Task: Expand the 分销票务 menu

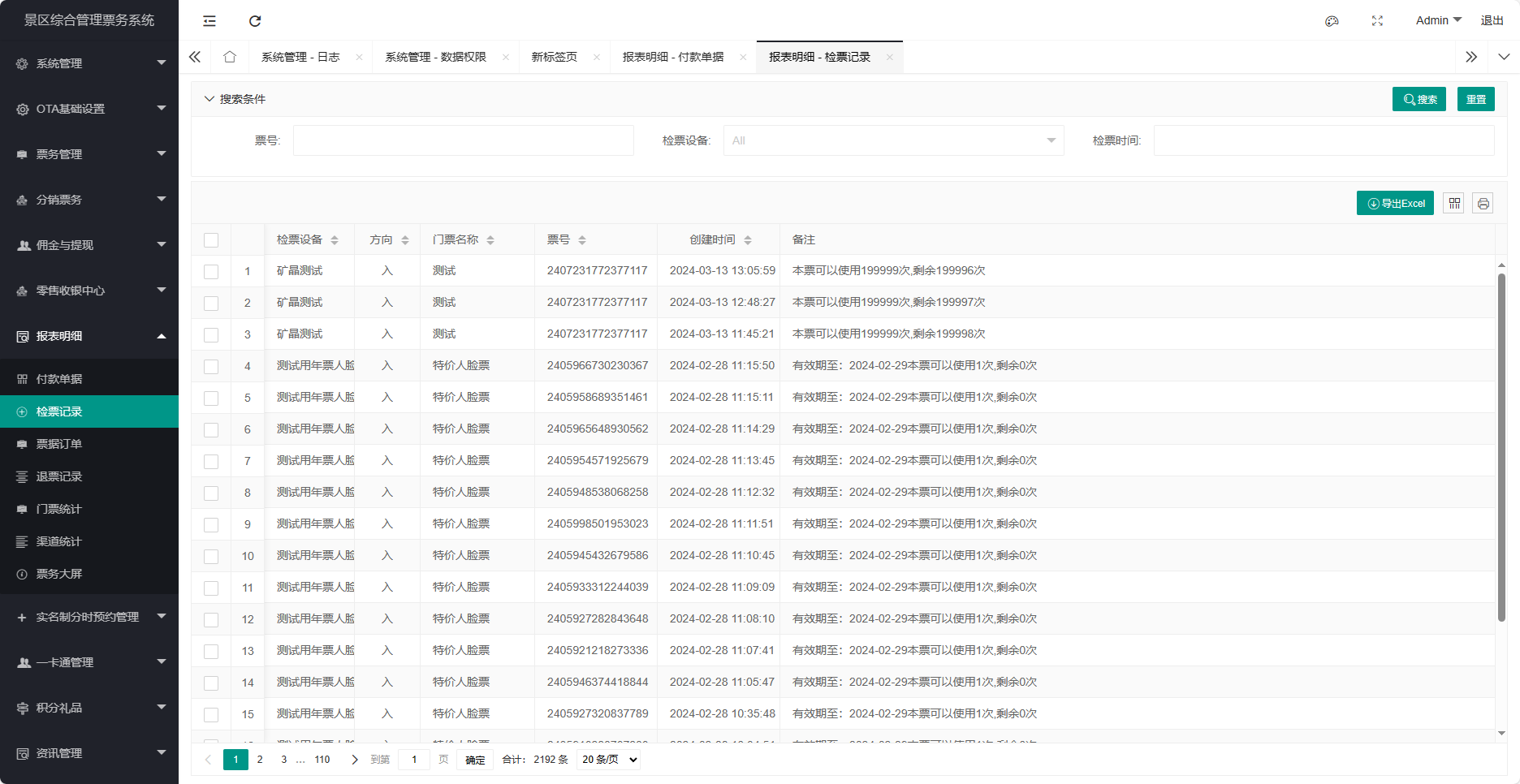Action: pos(89,200)
